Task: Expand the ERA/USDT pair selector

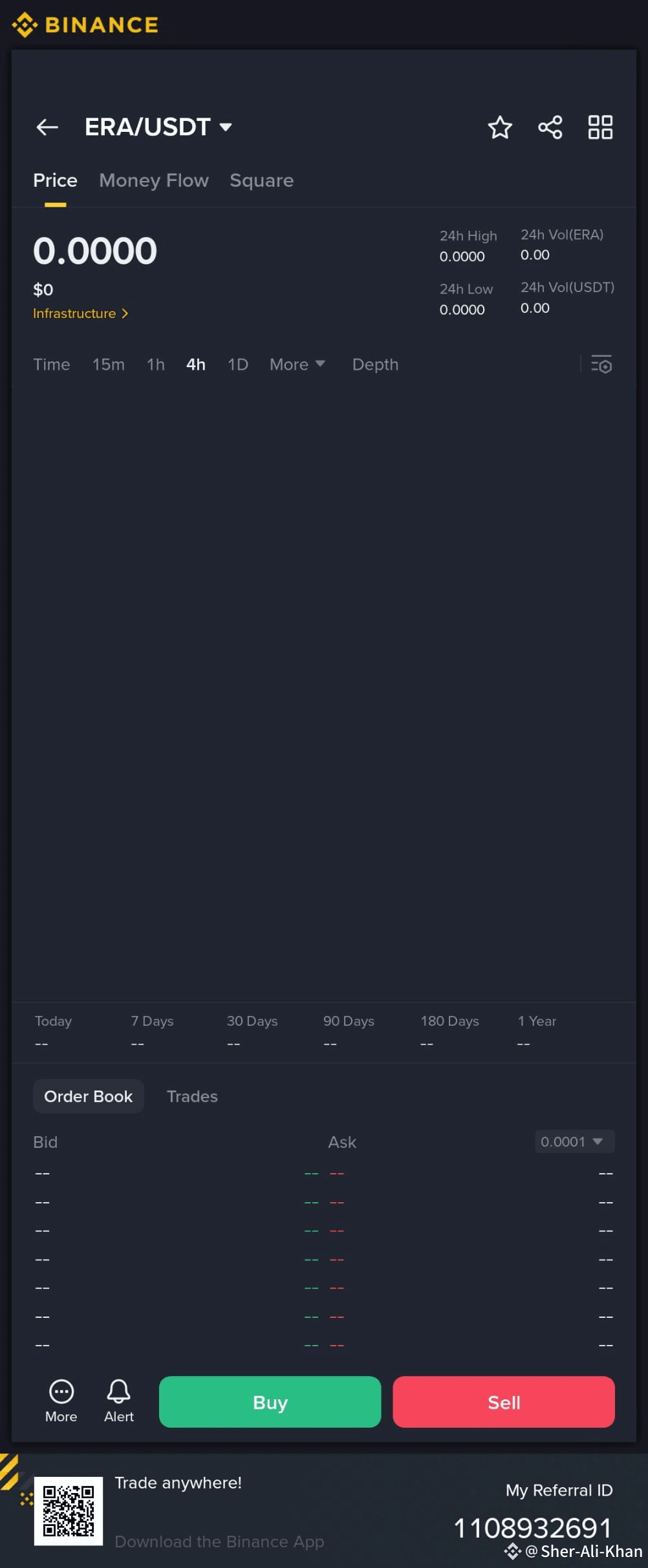Action: 158,127
